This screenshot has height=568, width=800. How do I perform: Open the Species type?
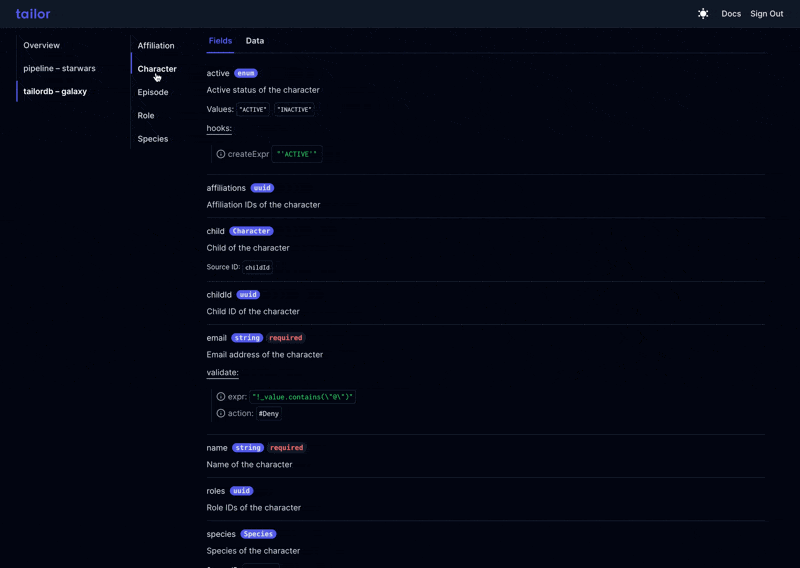[153, 139]
